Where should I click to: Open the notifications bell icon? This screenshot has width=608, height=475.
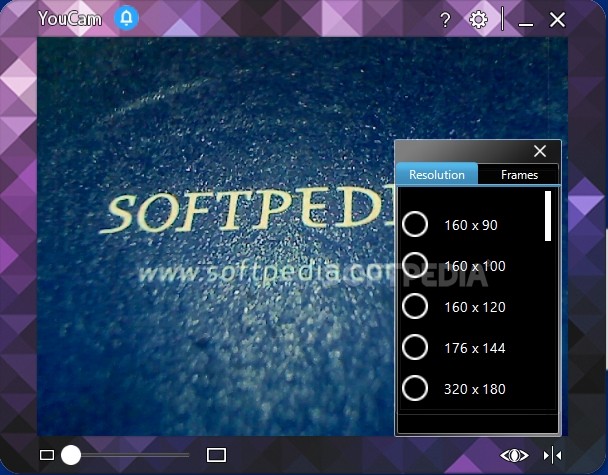(x=126, y=18)
